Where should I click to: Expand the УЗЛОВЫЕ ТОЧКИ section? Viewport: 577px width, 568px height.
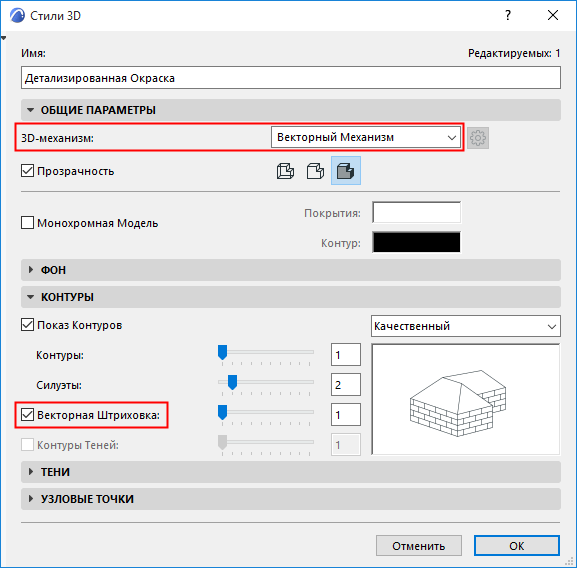291,499
